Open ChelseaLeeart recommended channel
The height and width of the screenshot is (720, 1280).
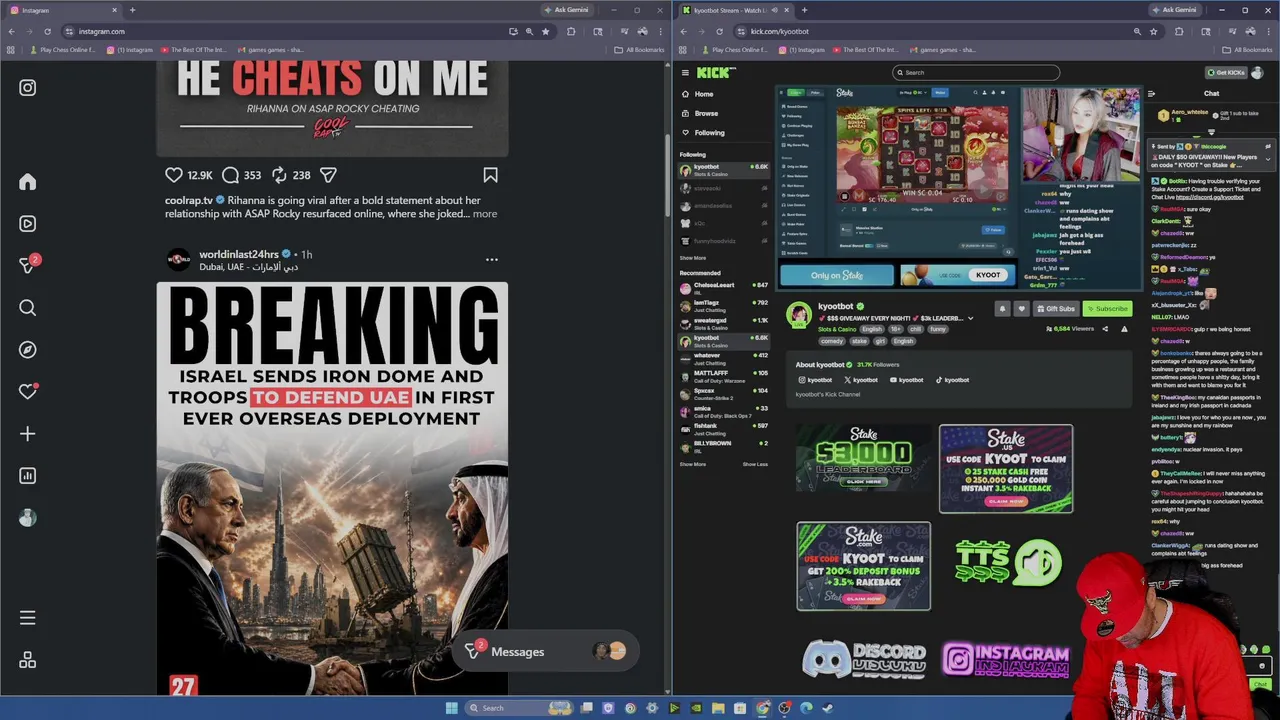point(724,288)
